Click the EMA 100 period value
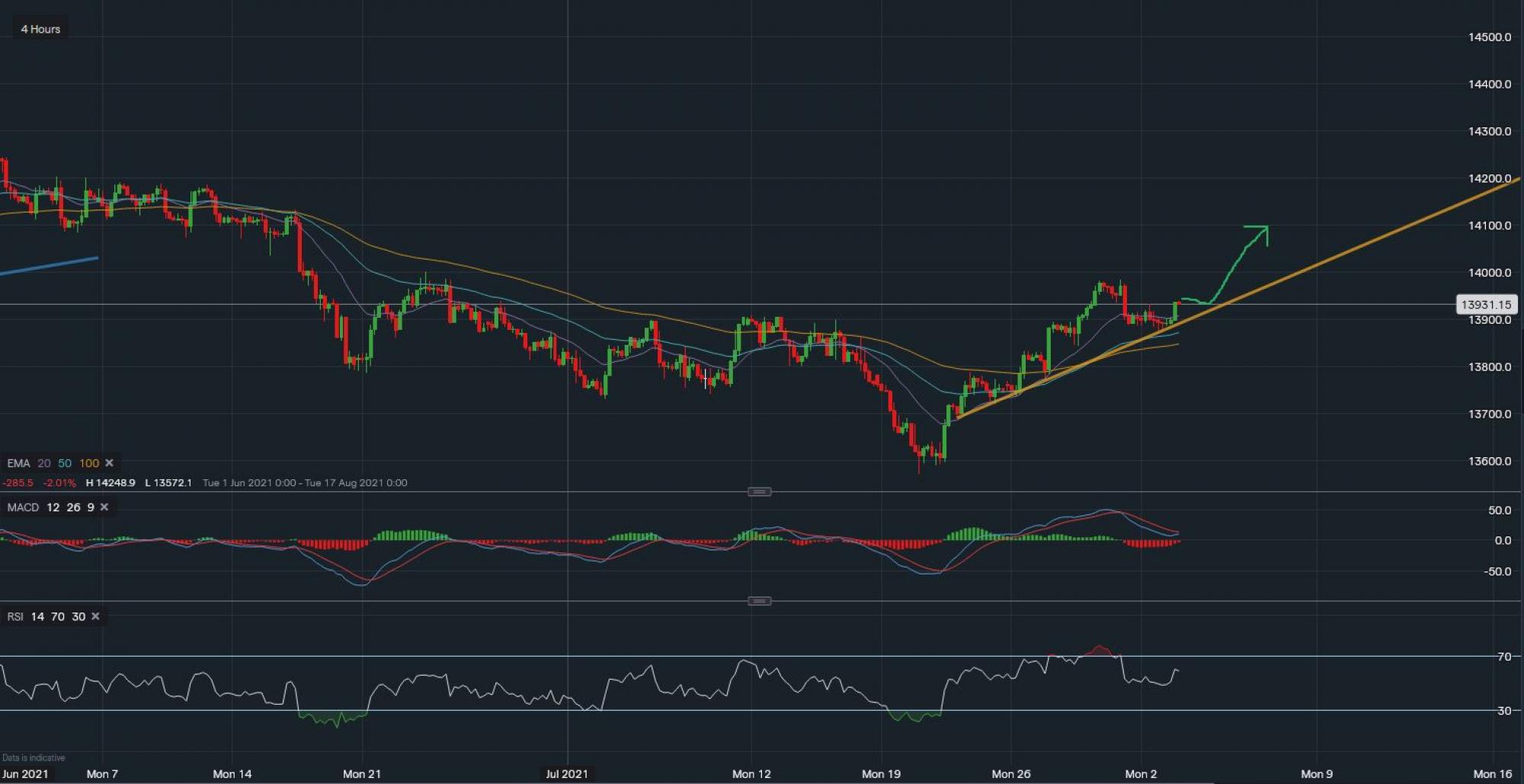The width and height of the screenshot is (1524, 784). coord(89,463)
